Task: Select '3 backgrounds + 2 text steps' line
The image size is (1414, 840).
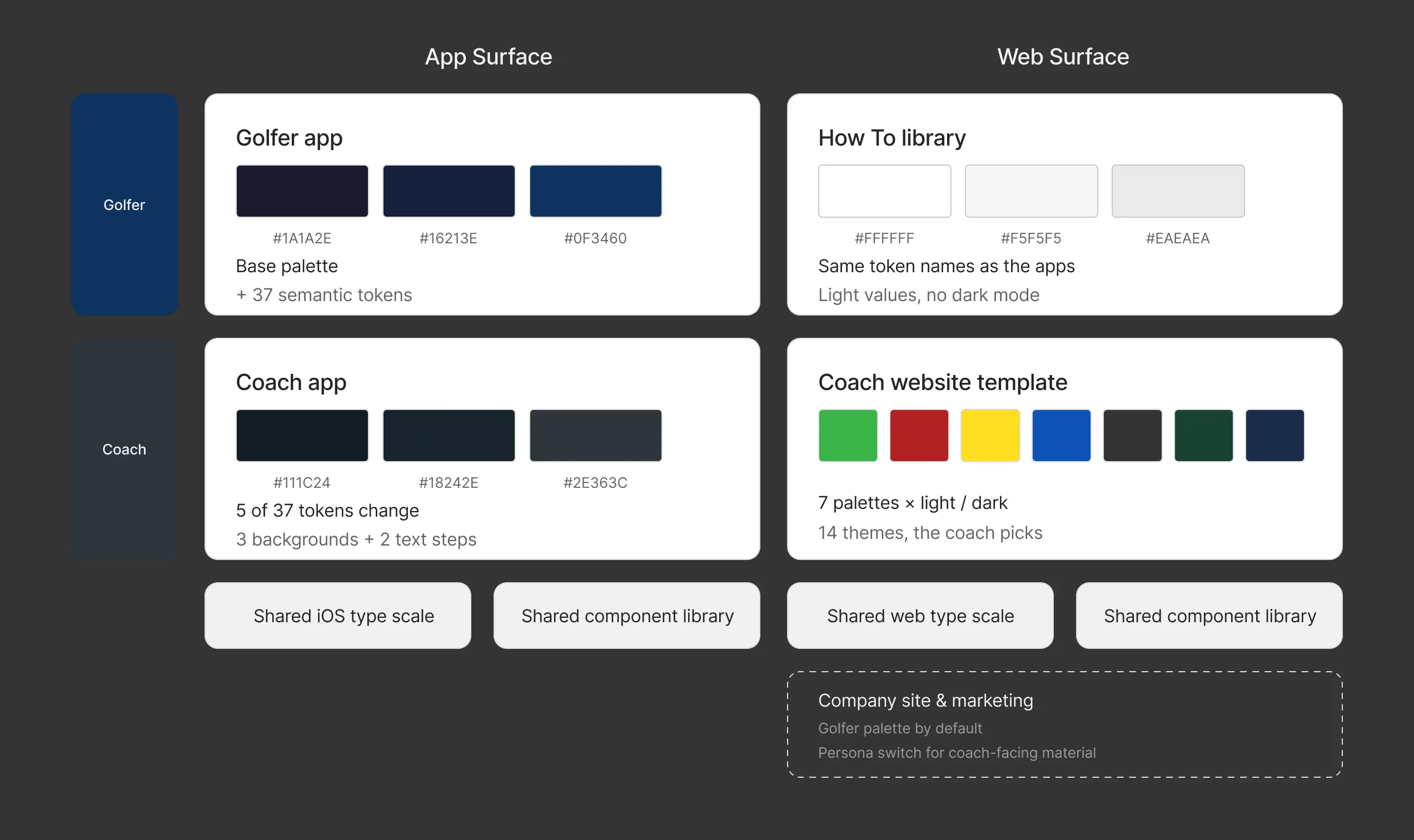Action: pos(356,539)
